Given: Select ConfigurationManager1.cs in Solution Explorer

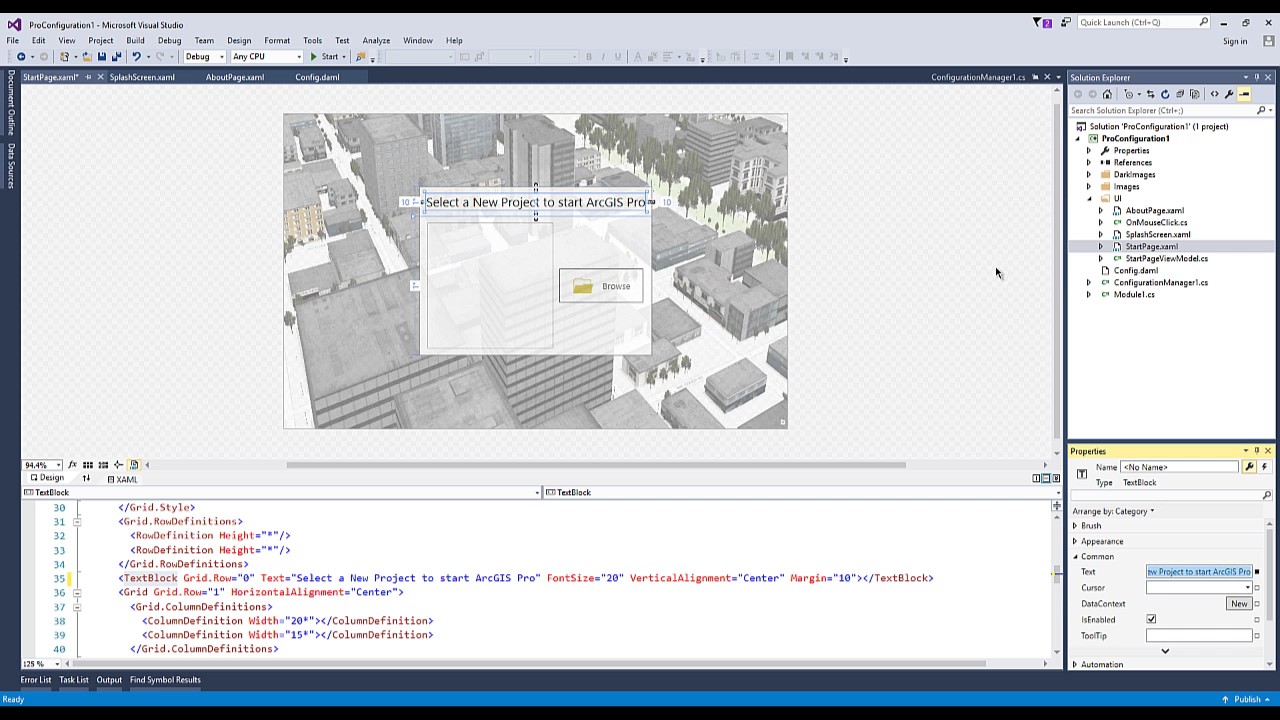Looking at the screenshot, I should (x=1160, y=282).
